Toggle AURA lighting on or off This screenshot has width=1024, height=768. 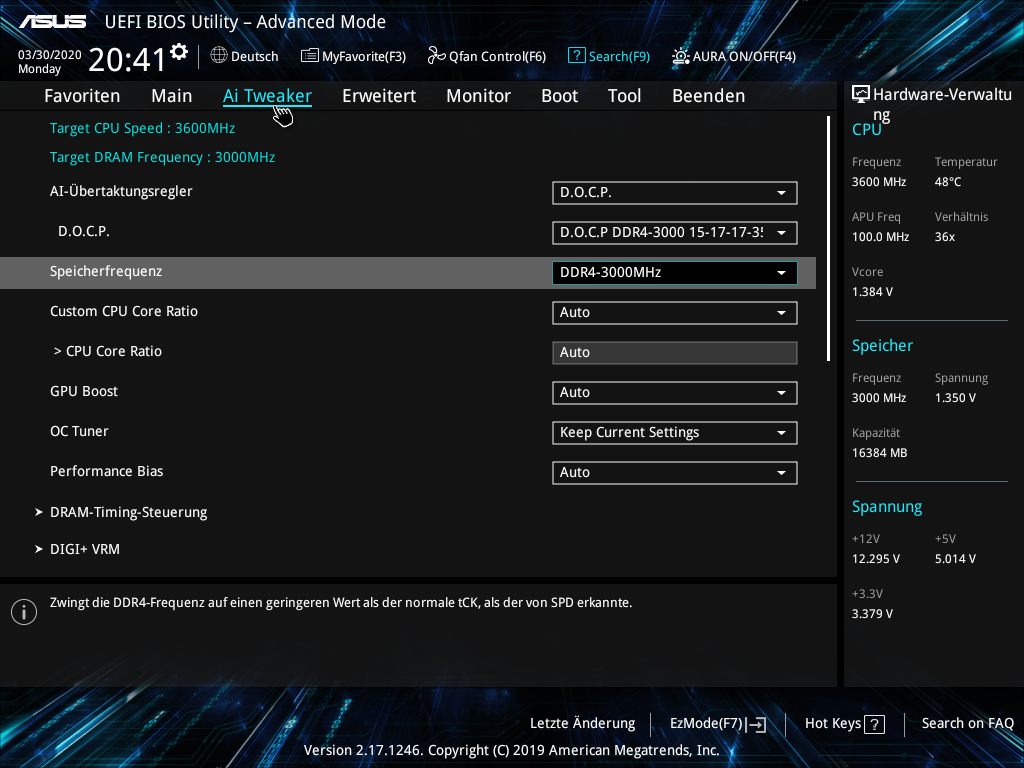pyautogui.click(x=680, y=56)
